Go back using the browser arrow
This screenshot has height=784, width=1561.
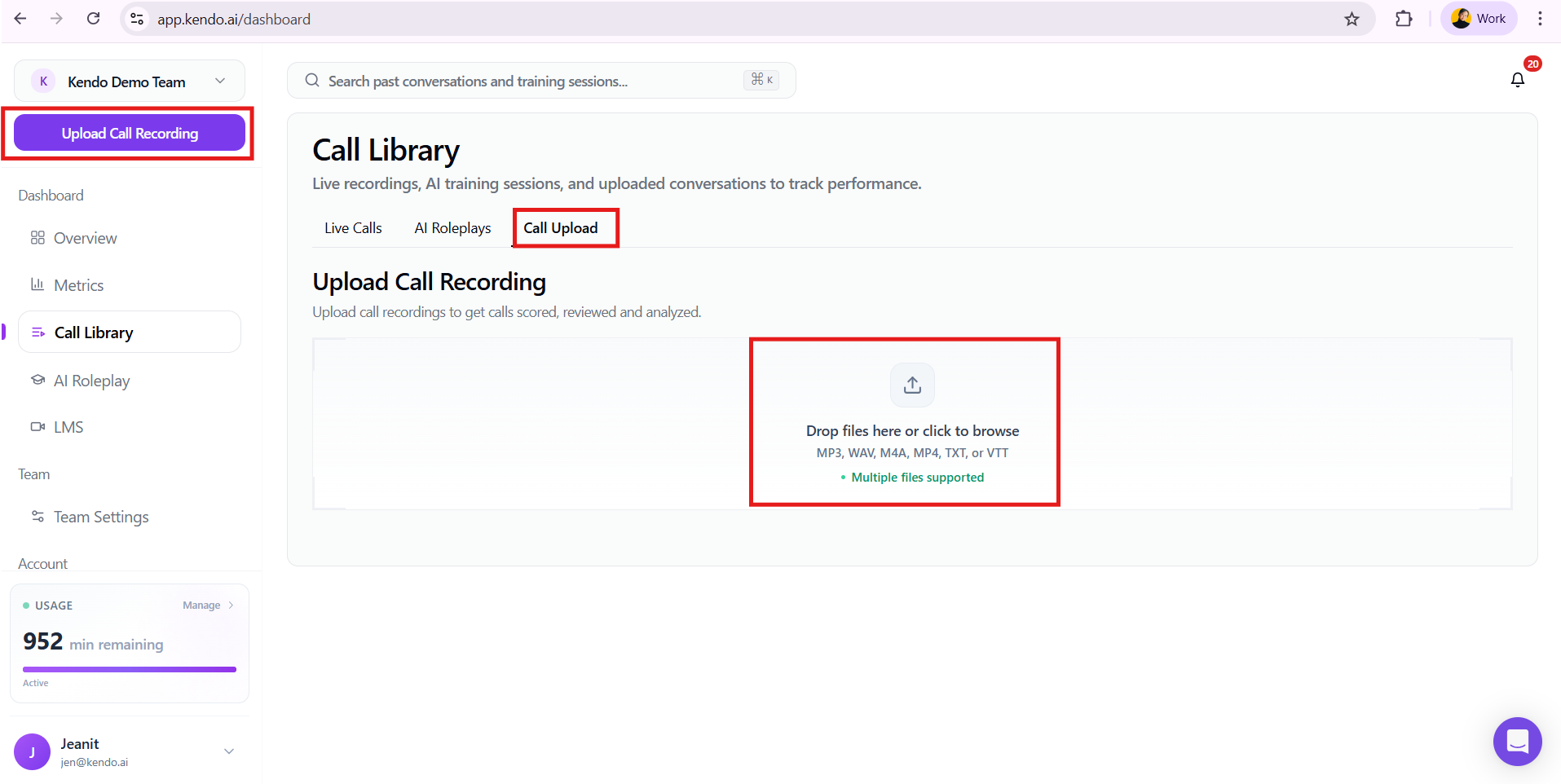point(20,19)
